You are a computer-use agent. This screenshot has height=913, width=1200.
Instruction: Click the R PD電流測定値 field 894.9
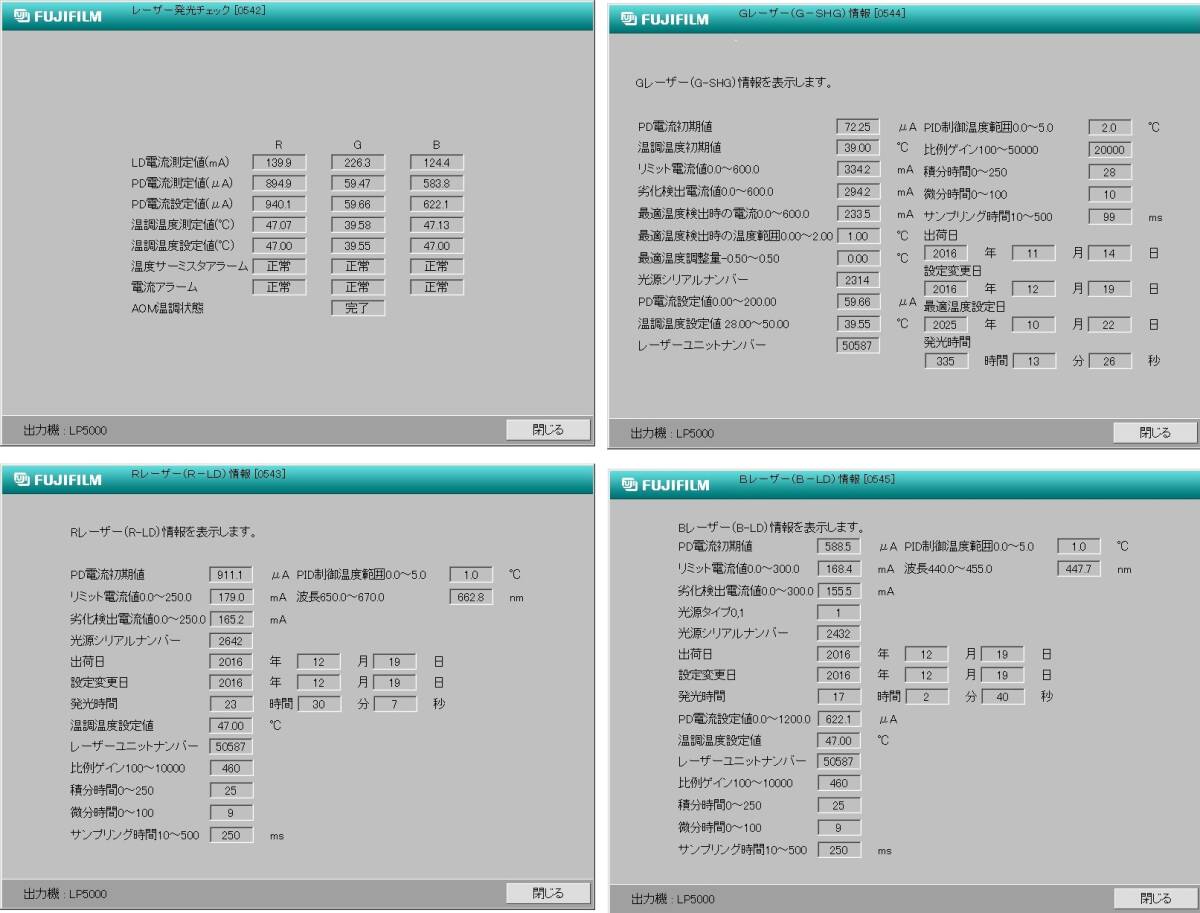click(x=278, y=183)
